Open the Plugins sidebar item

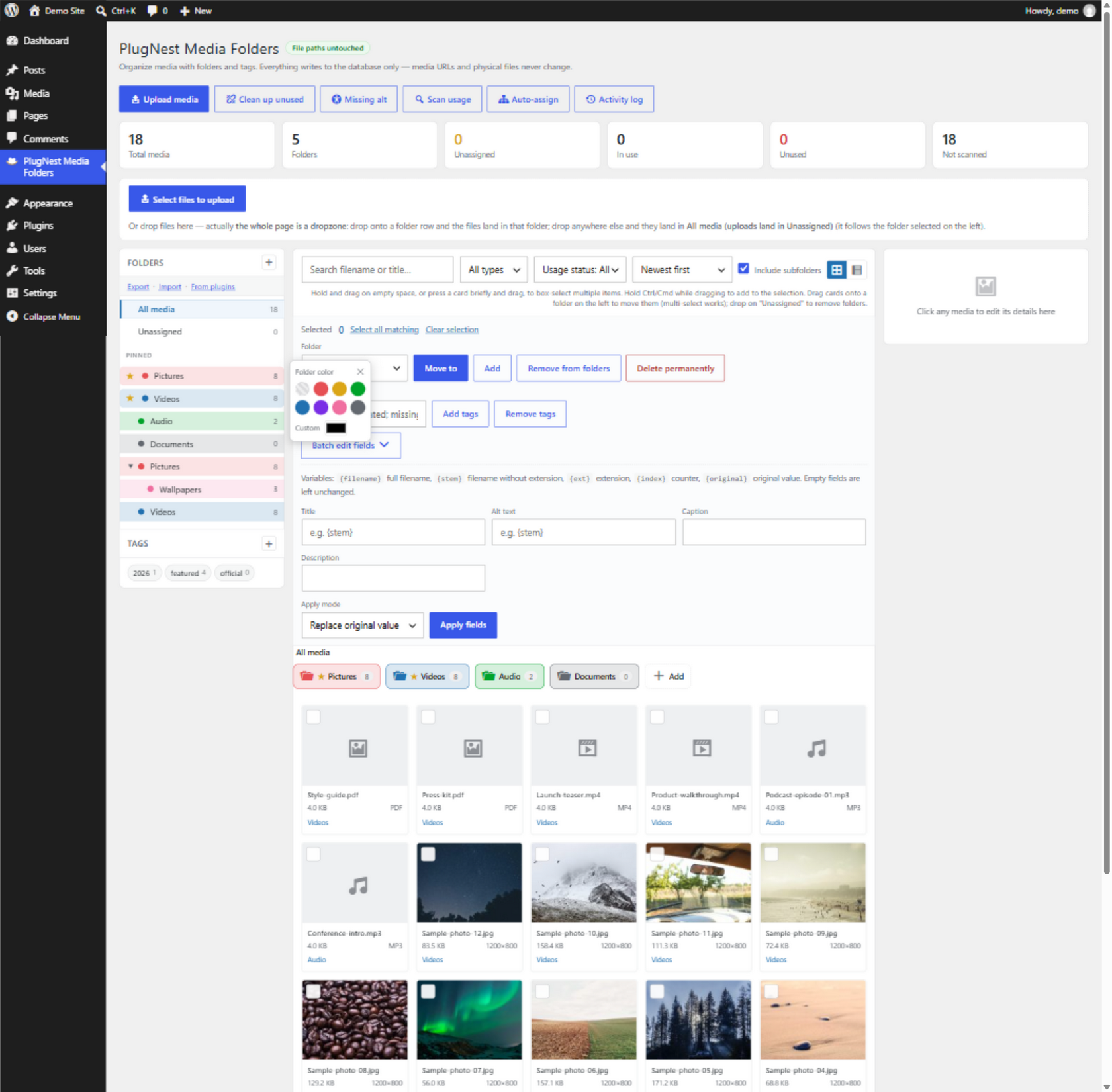point(53,226)
